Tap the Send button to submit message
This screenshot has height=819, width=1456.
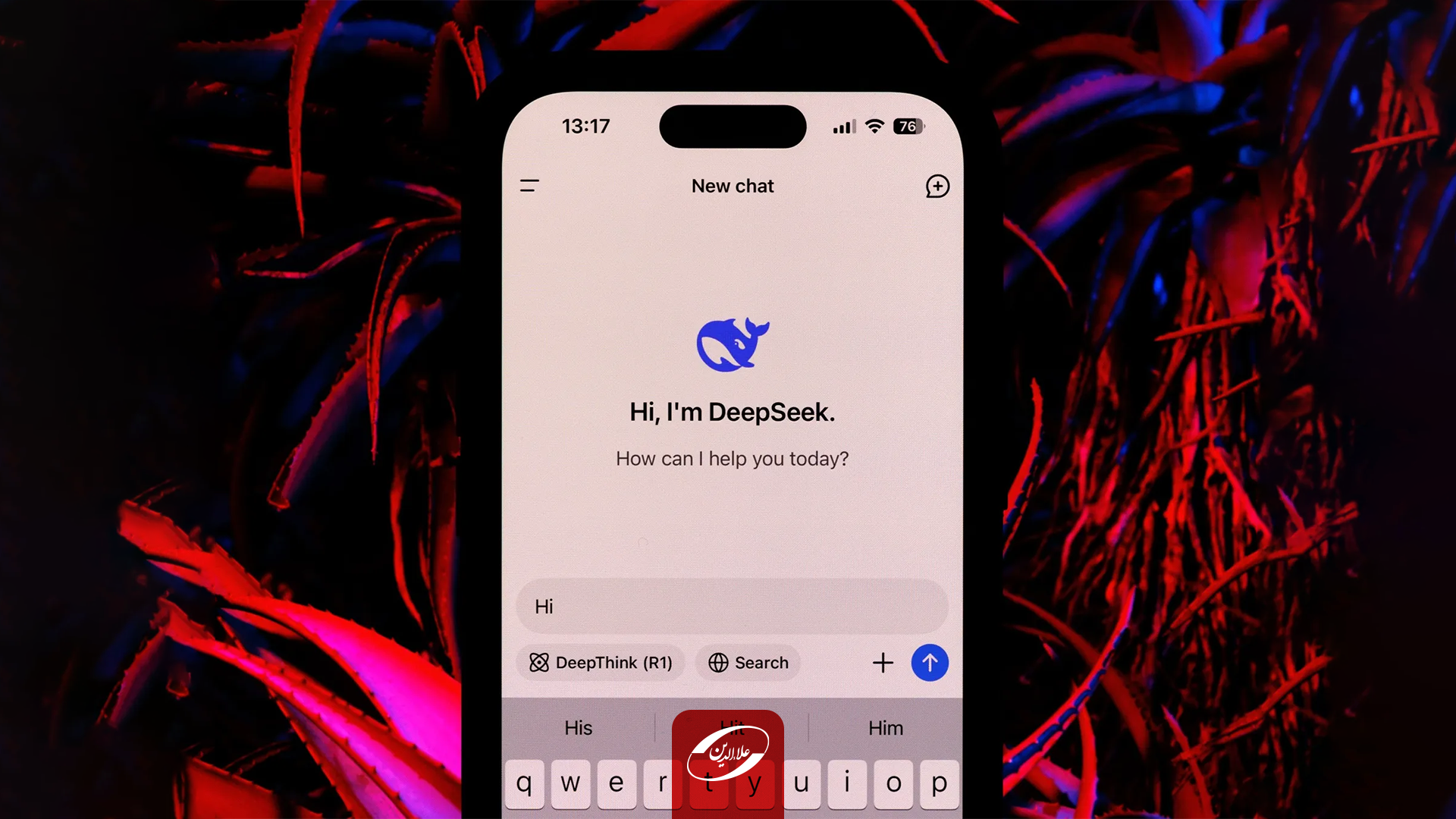(929, 662)
